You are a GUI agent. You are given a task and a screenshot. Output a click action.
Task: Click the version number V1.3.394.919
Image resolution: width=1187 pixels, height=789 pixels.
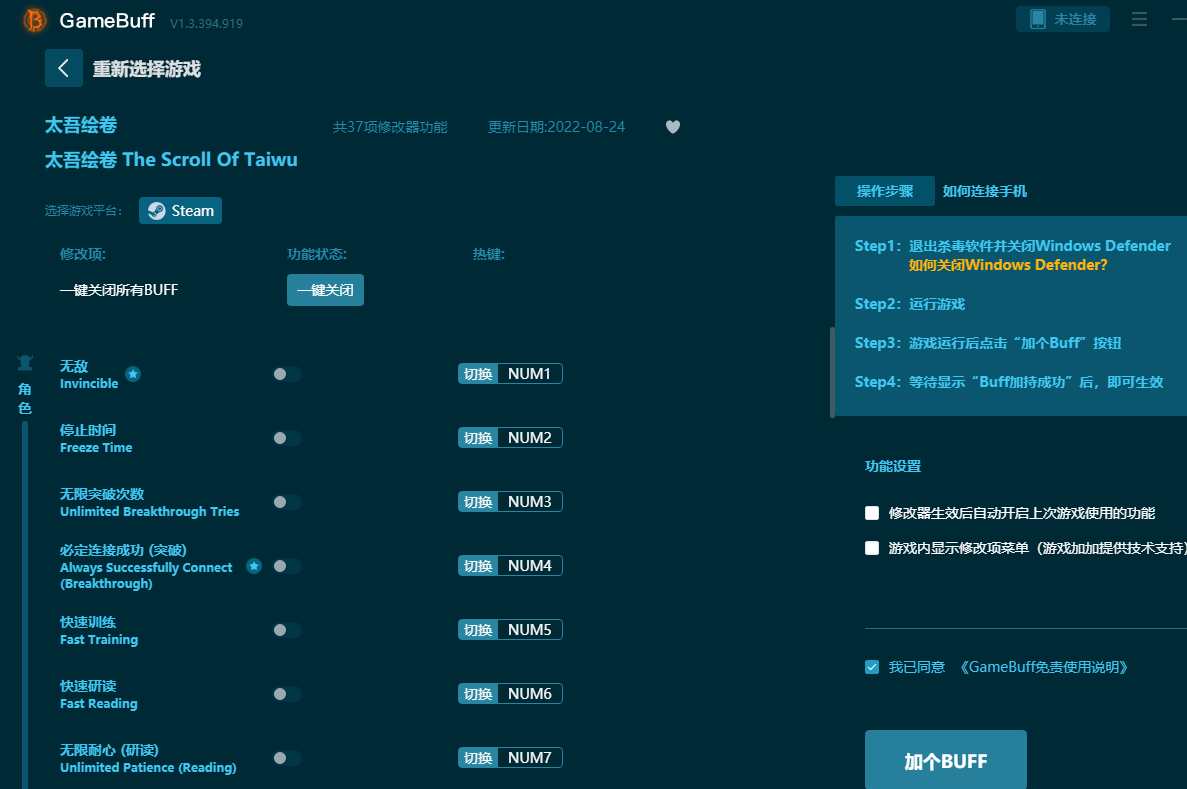207,23
